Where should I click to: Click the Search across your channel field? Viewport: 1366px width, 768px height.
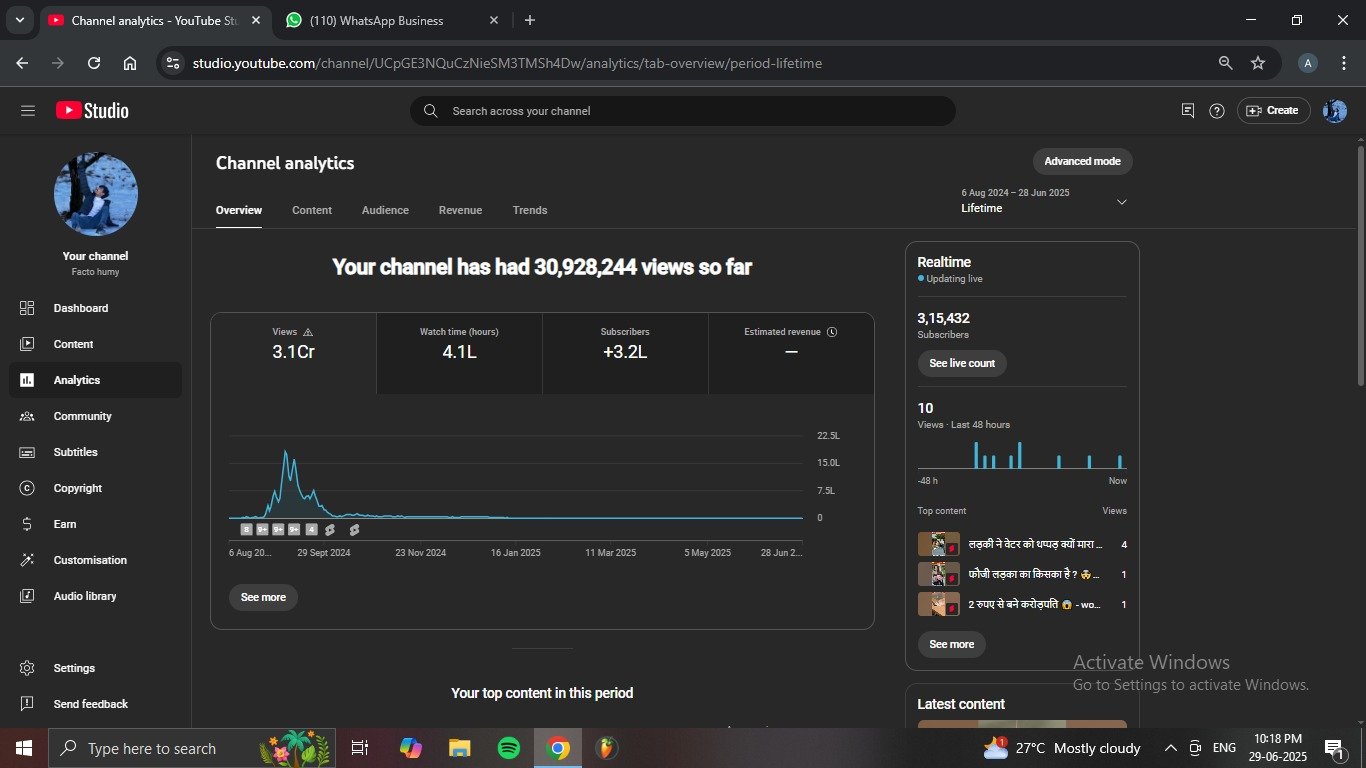click(x=683, y=111)
